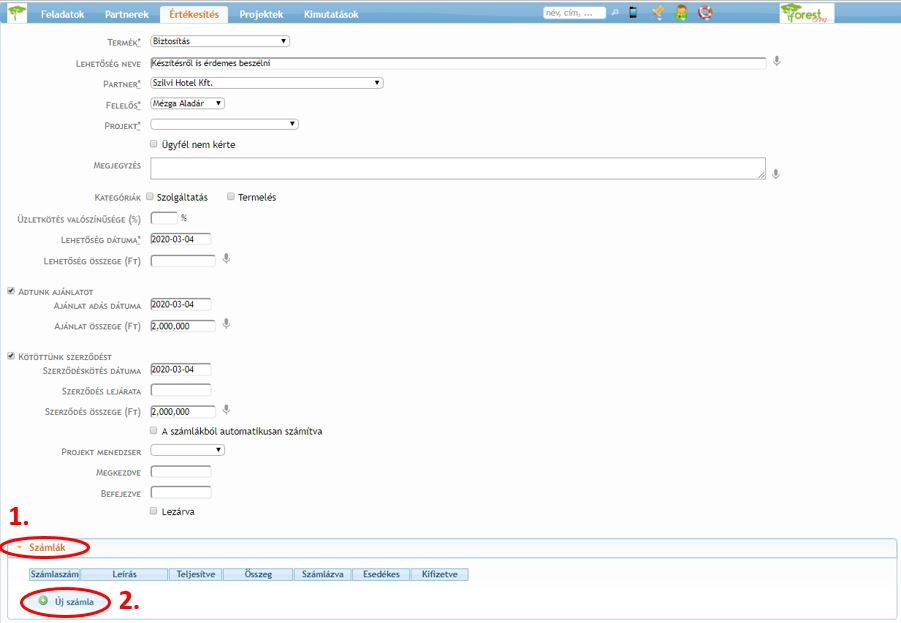
Task: Click the green plus Új számla icon
Action: pos(43,601)
